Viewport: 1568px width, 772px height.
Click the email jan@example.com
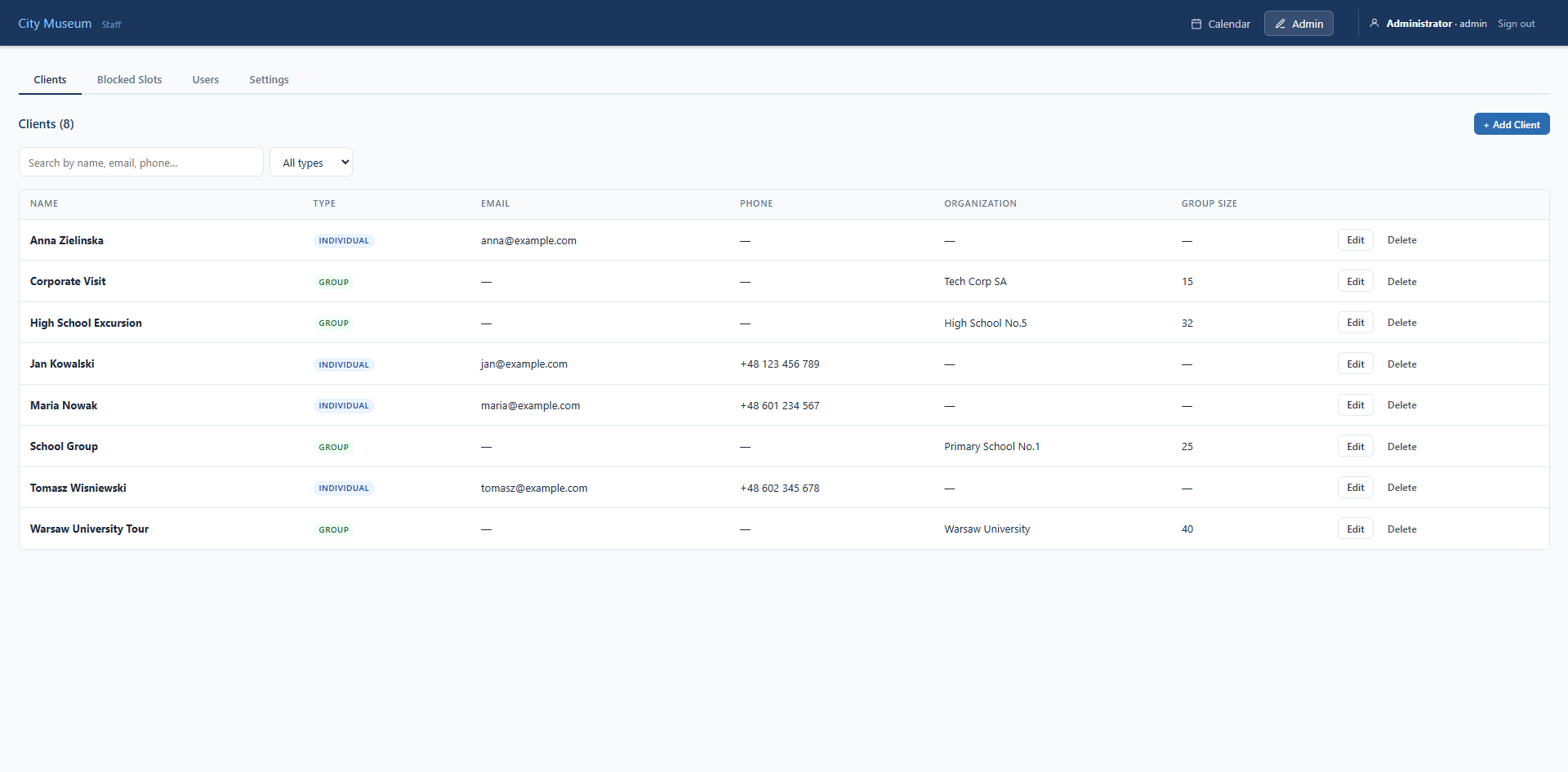(523, 364)
